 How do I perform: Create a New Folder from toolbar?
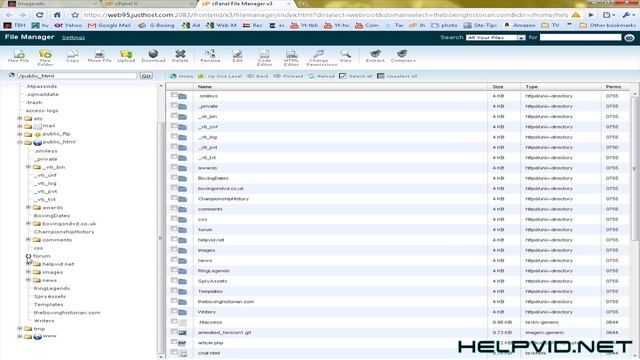click(45, 58)
